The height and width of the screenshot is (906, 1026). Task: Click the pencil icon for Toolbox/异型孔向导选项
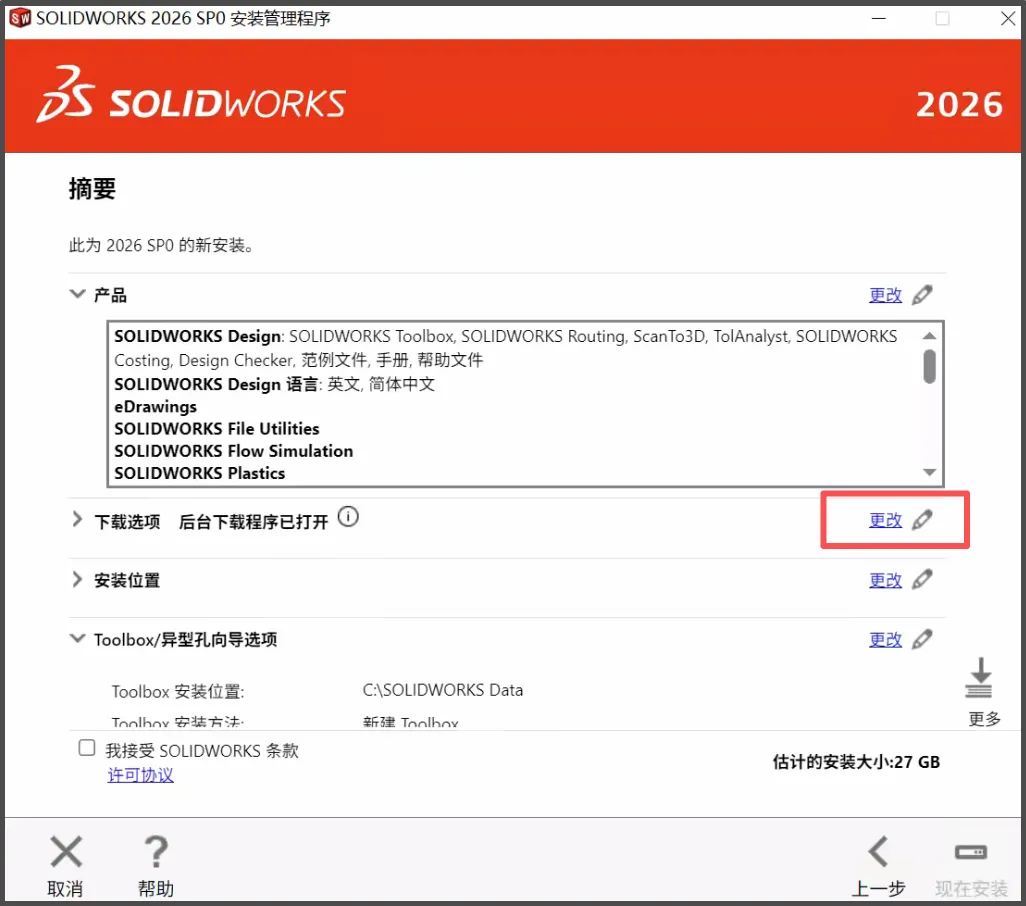click(922, 639)
